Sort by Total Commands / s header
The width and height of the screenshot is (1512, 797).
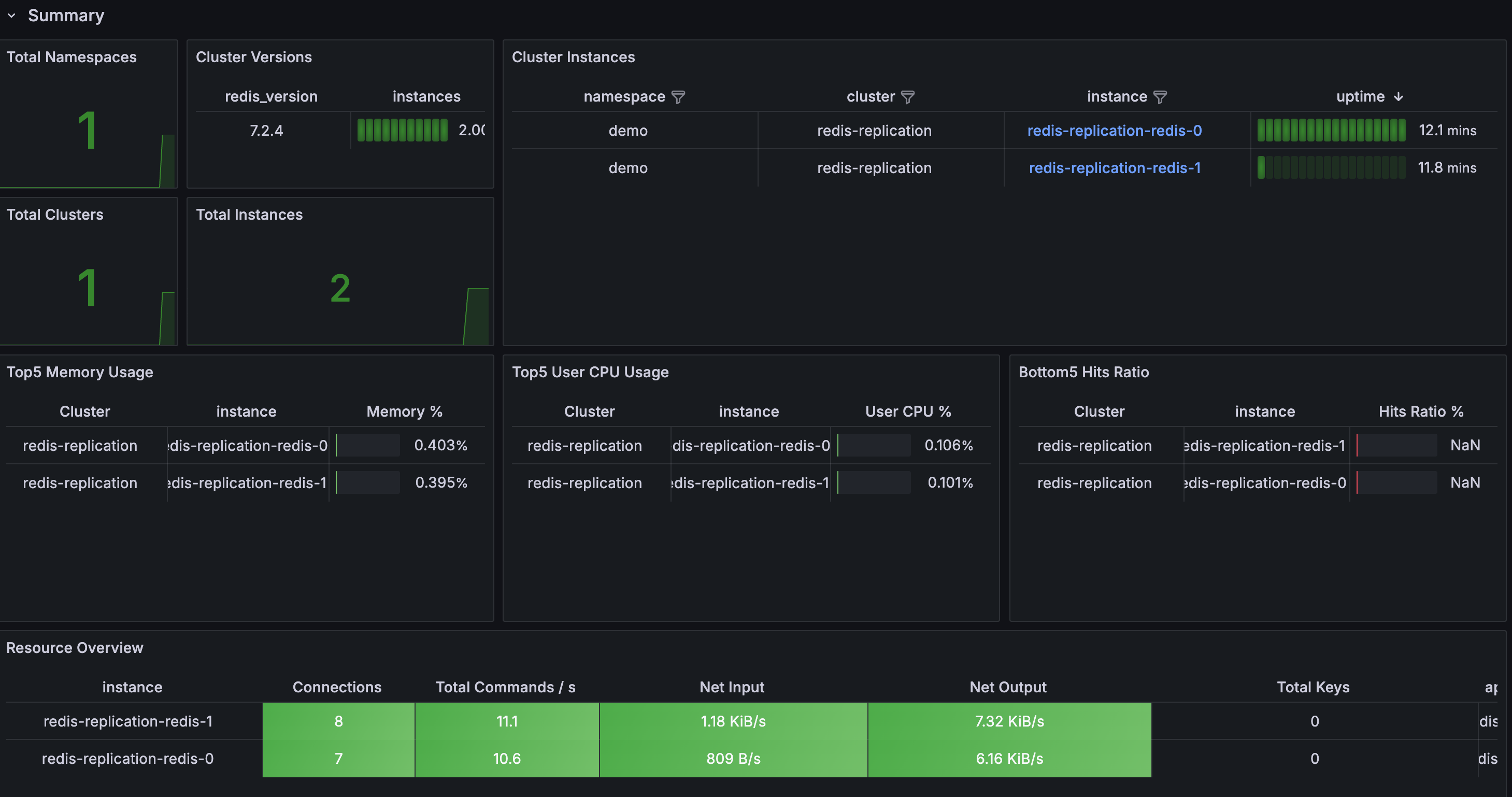tap(505, 687)
